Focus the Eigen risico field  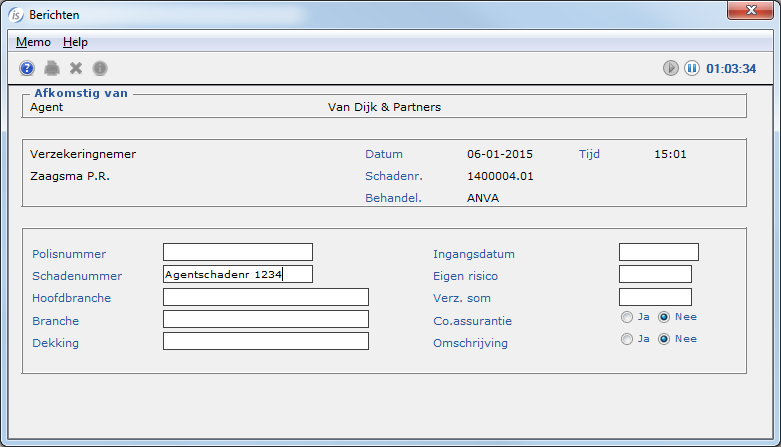[x=655, y=274]
